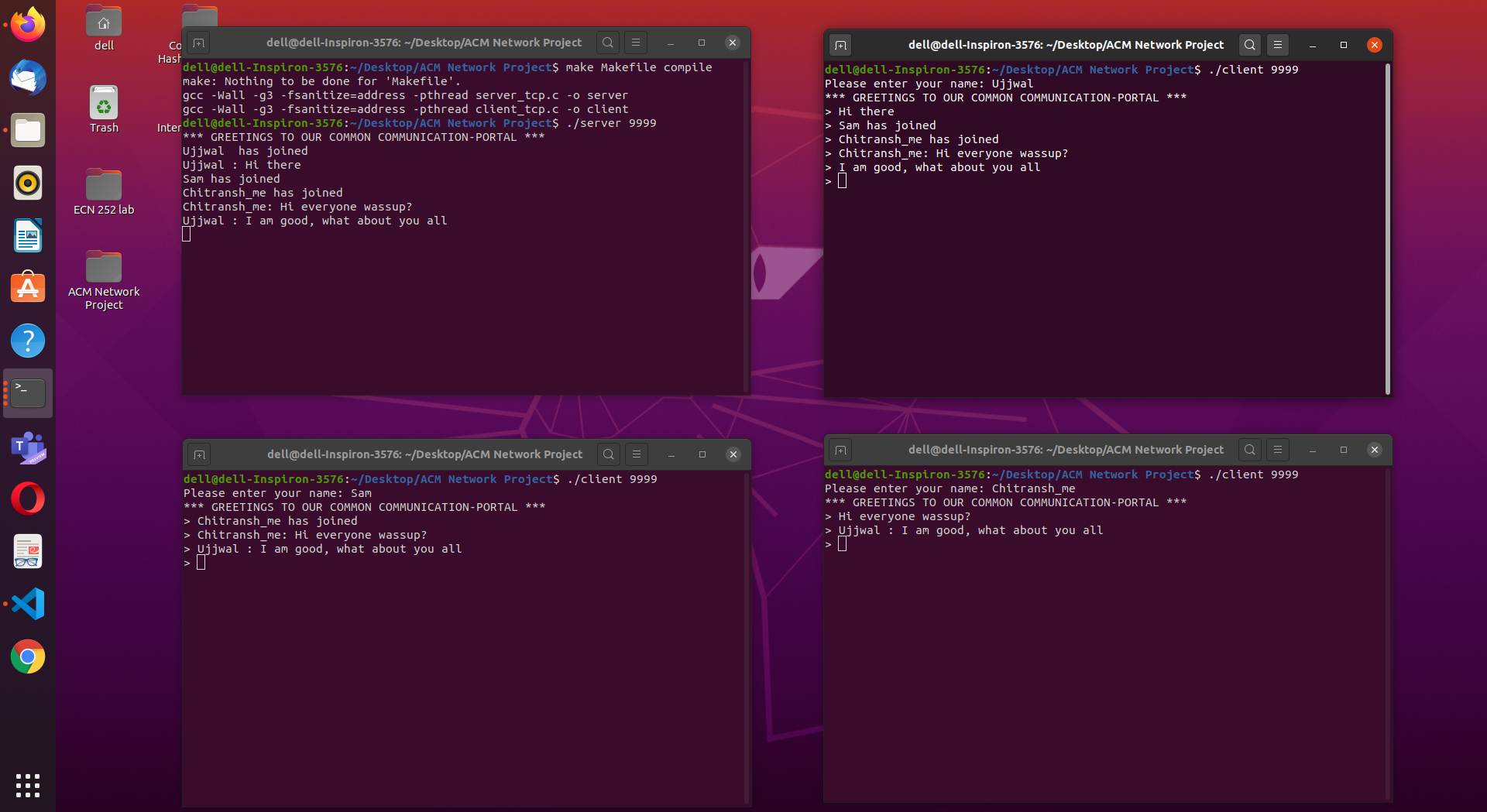
Task: Launch Opera browser from the dock
Action: coord(28,498)
